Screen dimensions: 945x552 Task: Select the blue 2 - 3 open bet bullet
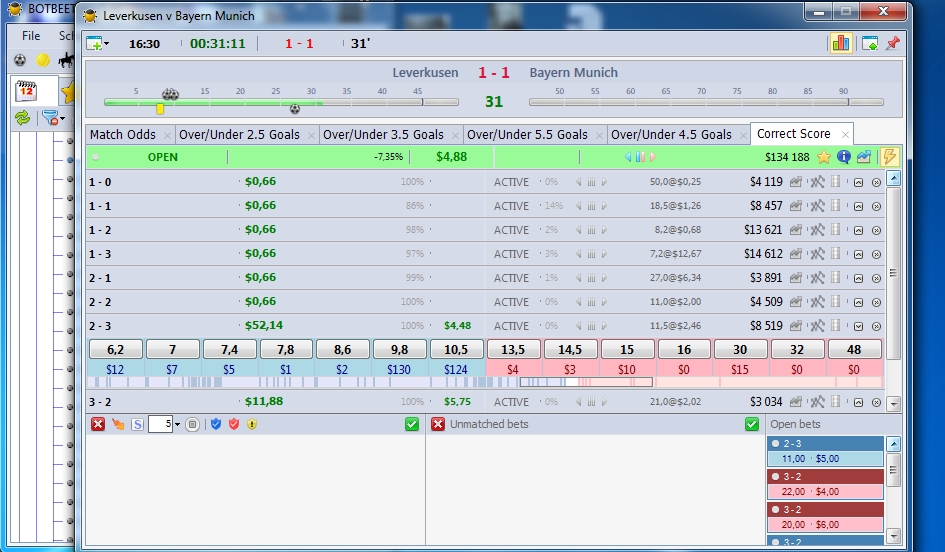pos(776,444)
